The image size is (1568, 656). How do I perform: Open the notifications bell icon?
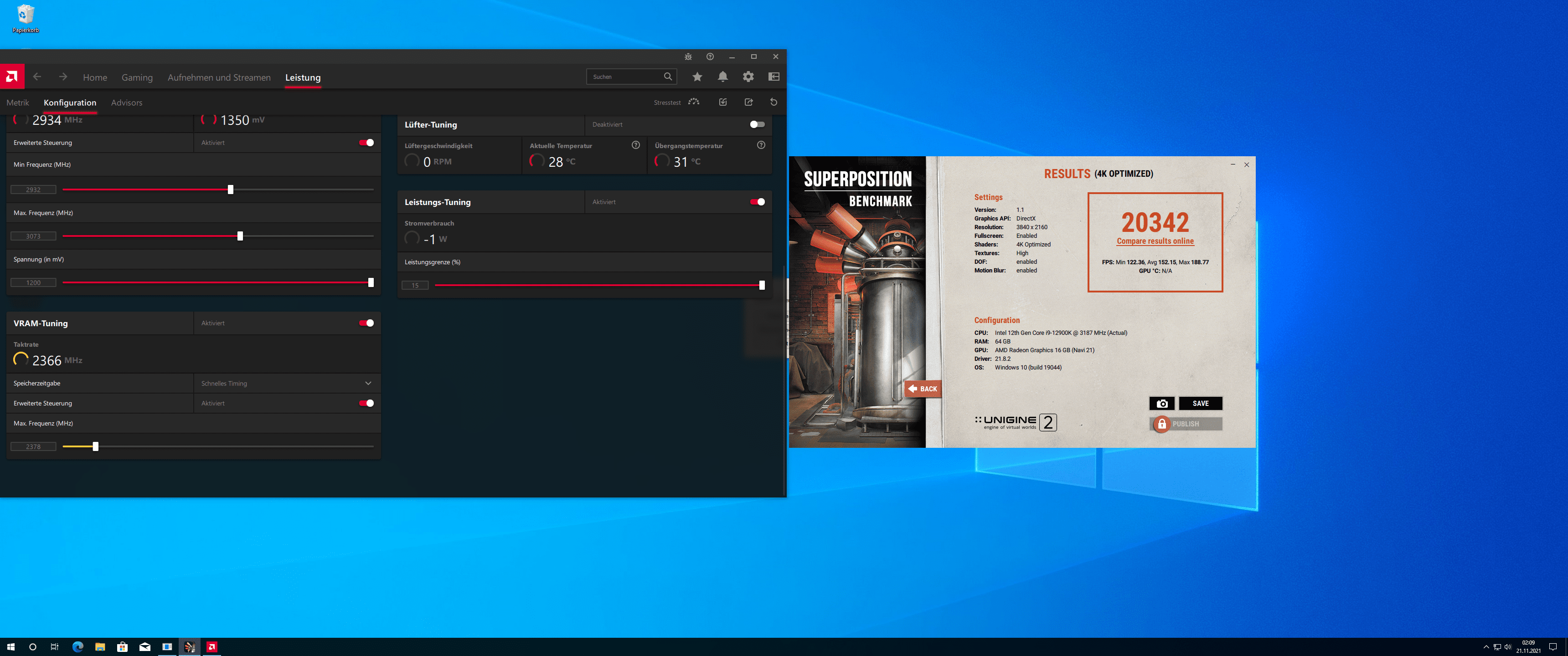coord(722,77)
